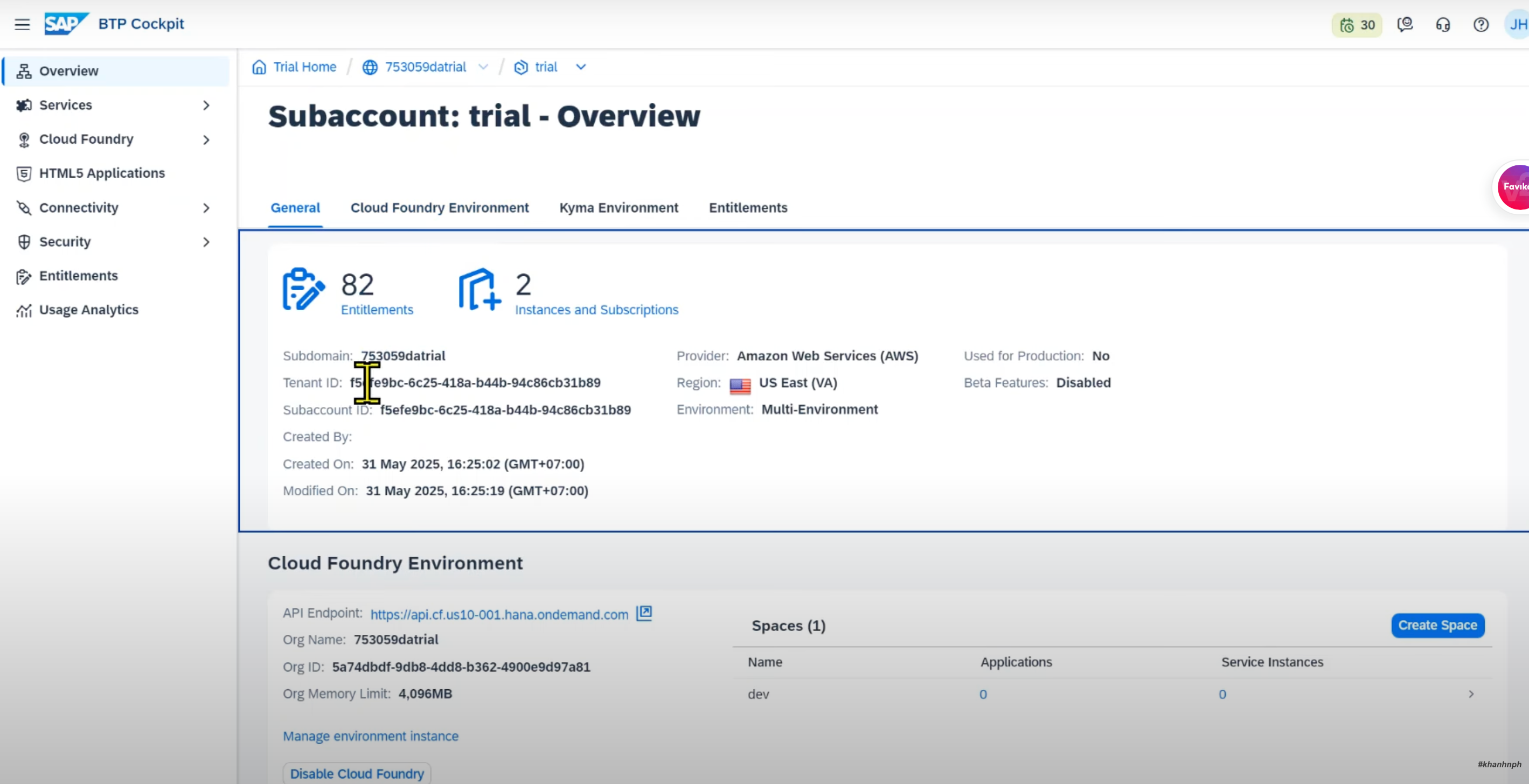Open the 82 Entitlements link
Screen dimensions: 1529x784
click(376, 310)
